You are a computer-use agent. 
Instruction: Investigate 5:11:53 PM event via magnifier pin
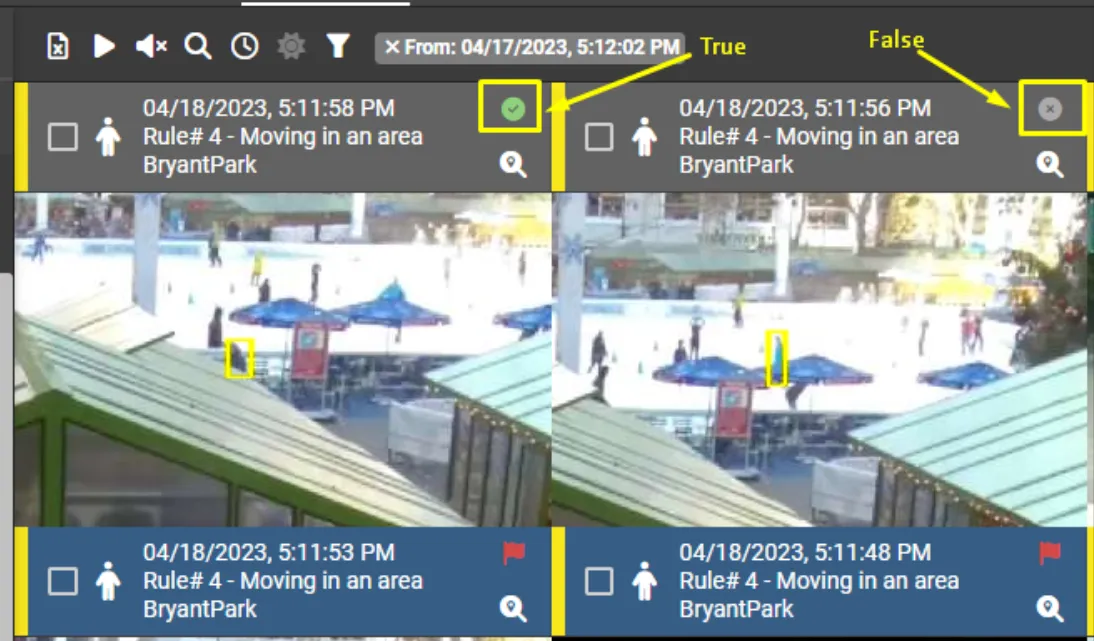pyautogui.click(x=513, y=609)
